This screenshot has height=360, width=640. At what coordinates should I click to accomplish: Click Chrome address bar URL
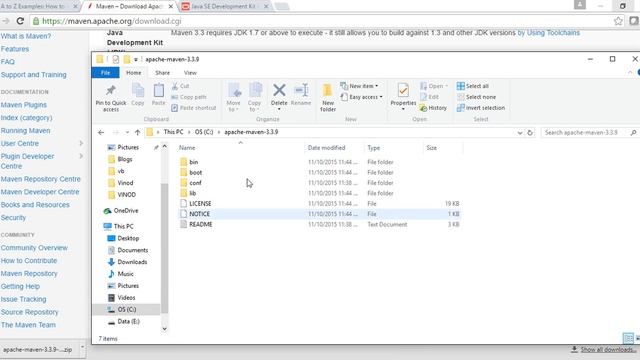(x=111, y=21)
